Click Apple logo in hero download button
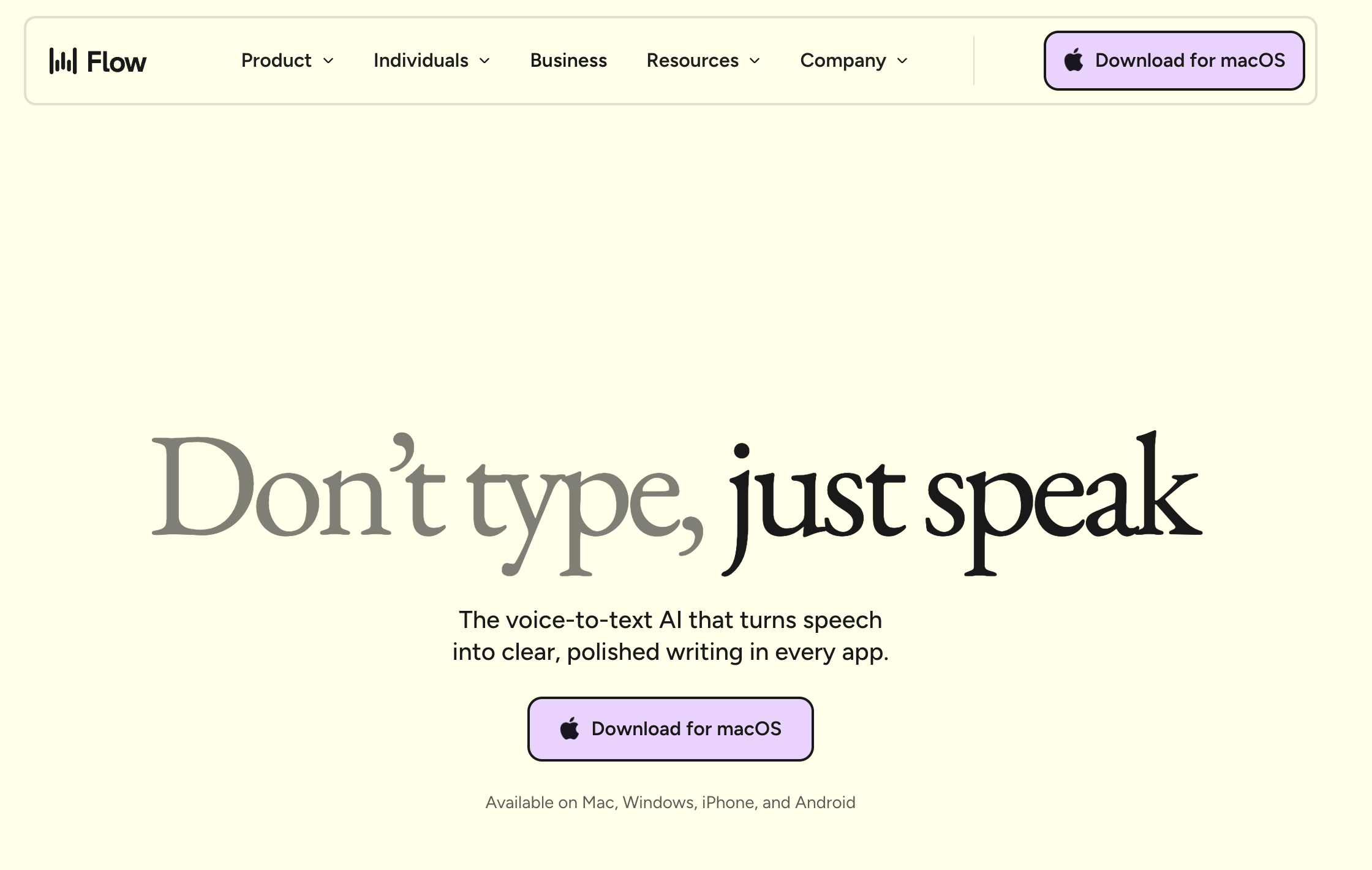 [570, 728]
